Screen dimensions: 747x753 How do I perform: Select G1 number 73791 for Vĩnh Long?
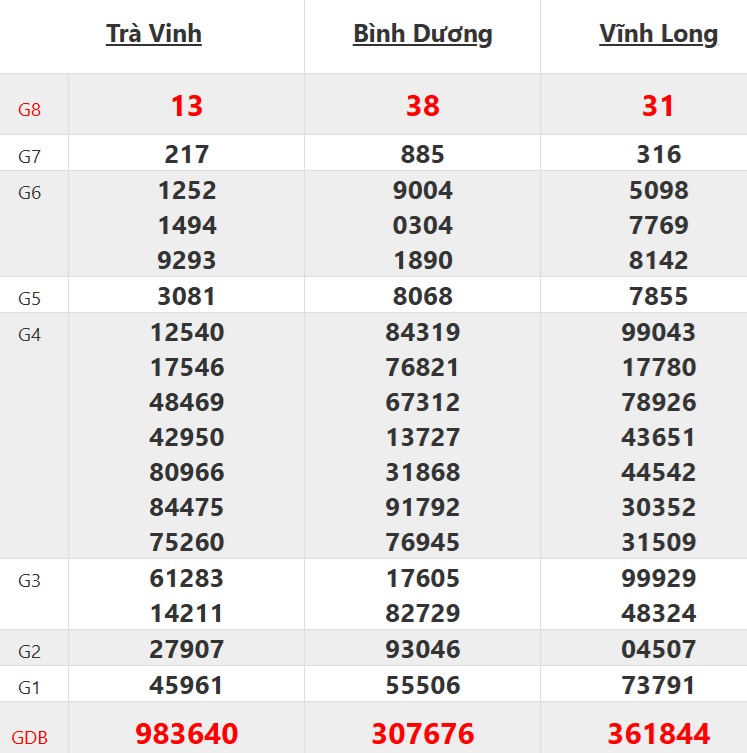point(658,685)
